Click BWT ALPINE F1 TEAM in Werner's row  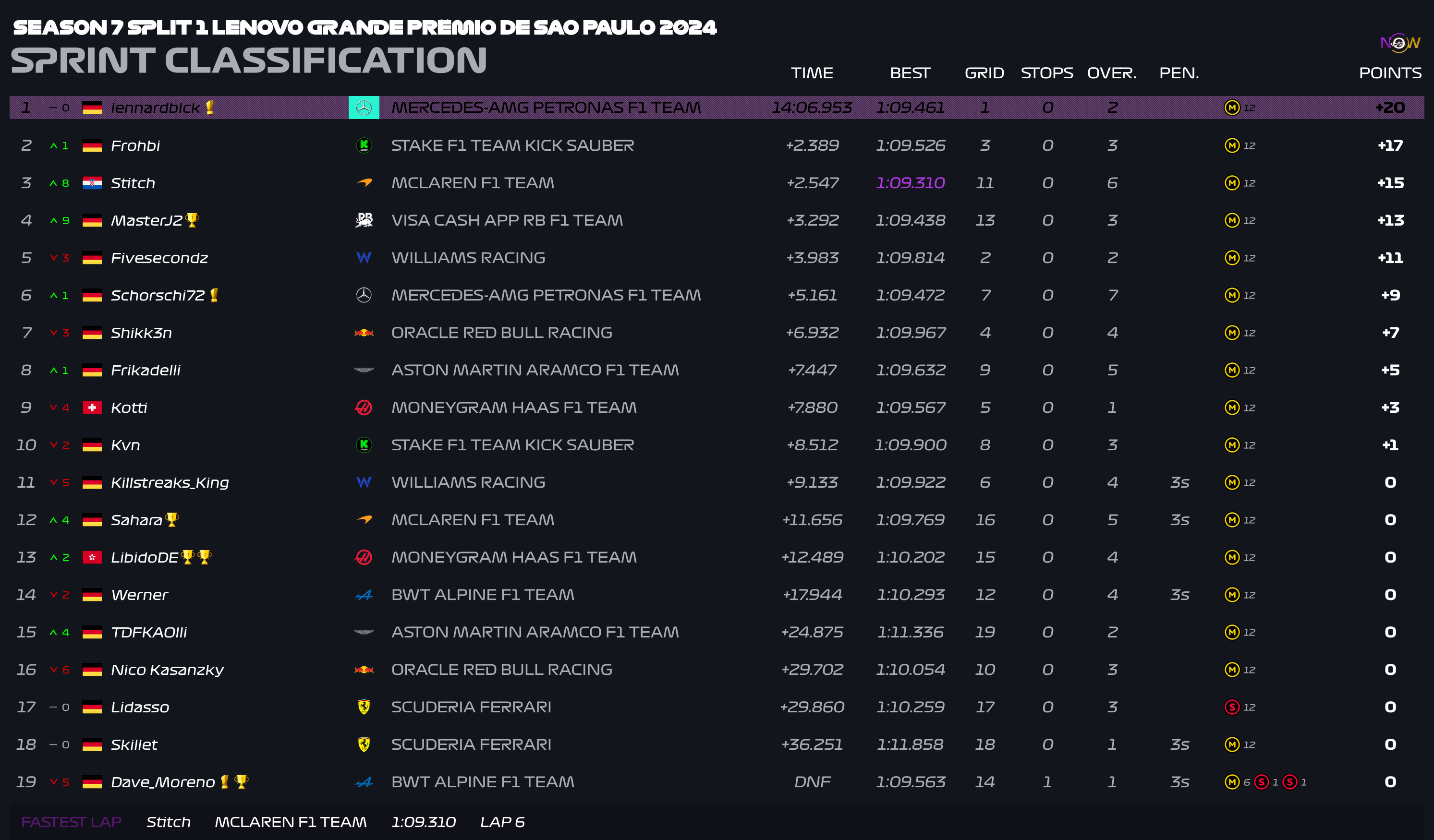point(483,595)
